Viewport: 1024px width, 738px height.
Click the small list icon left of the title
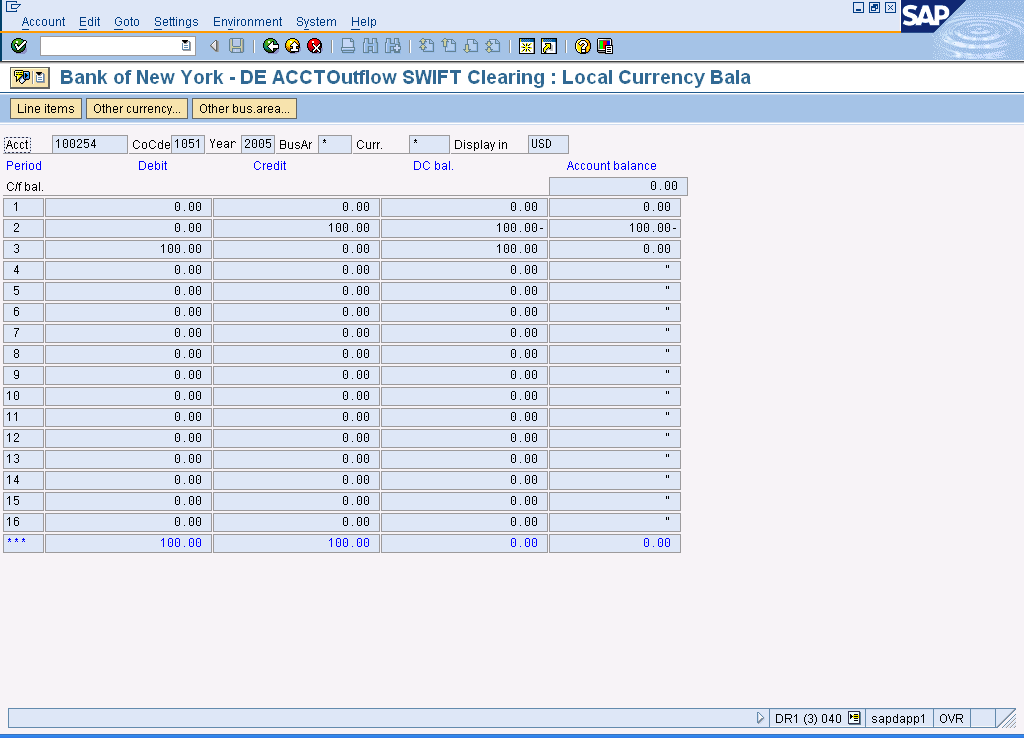[40, 77]
